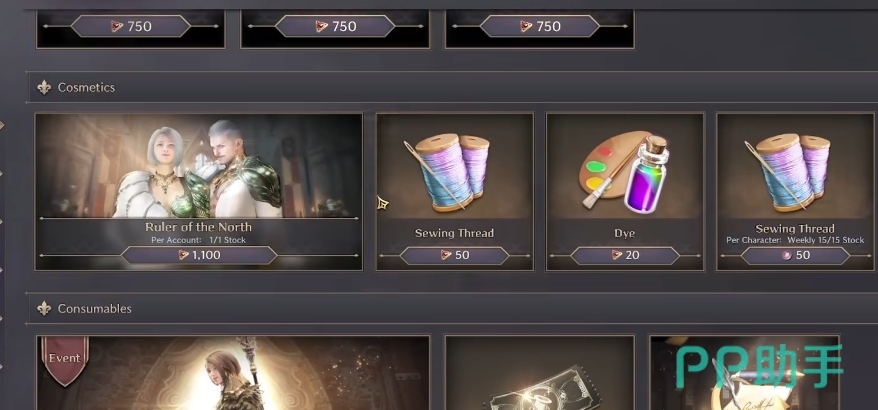Choose the weekly-stock Sewing Thread spool icon
This screenshot has height=410, width=878.
[790, 171]
